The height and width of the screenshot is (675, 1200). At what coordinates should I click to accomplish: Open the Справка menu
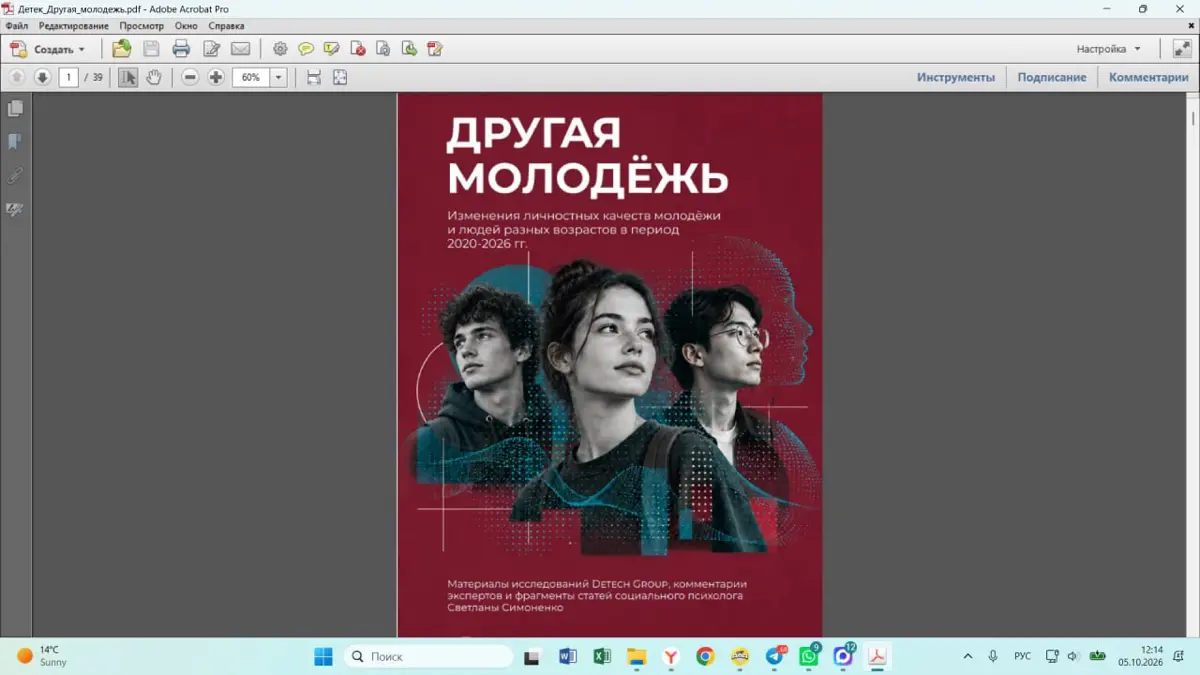[226, 26]
